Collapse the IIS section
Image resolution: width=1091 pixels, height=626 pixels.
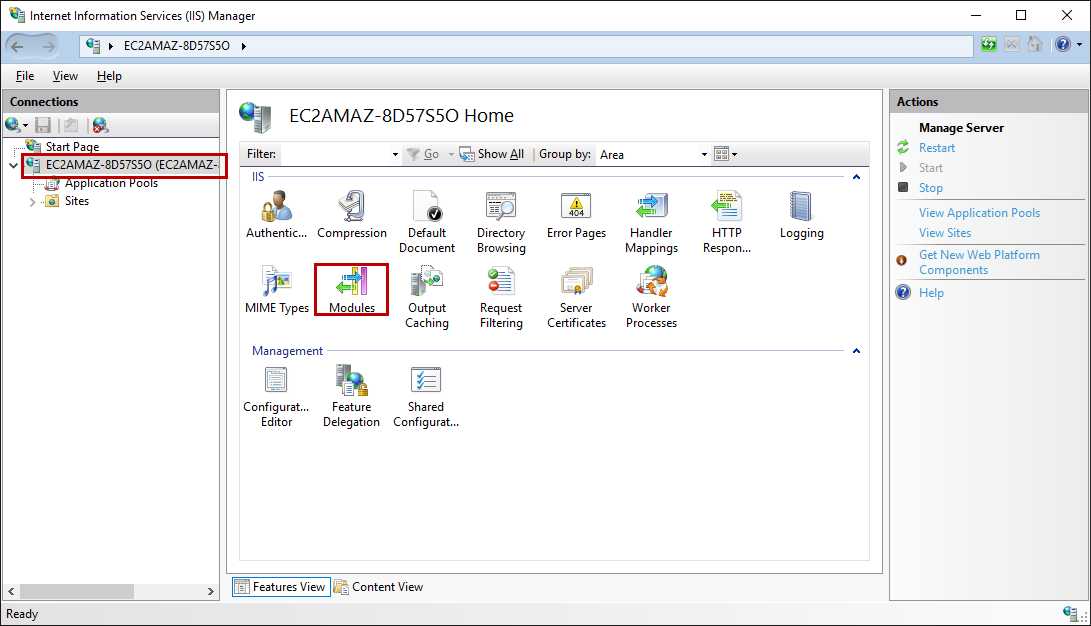pyautogui.click(x=857, y=177)
